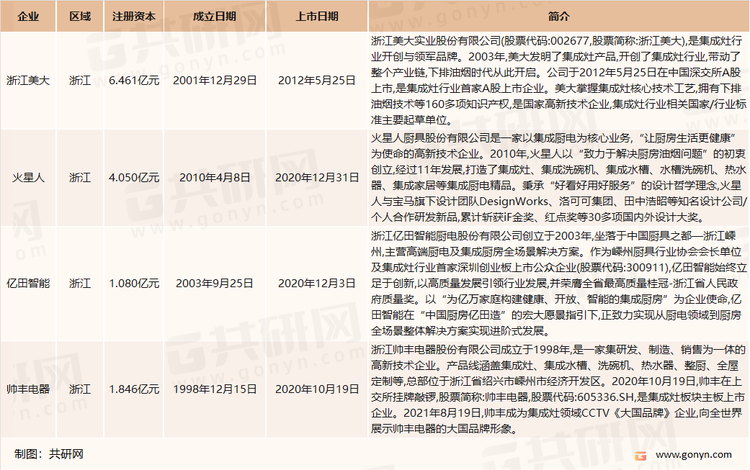750x470 pixels.
Task: Click founding date 1998年12月15日
Action: tap(215, 389)
